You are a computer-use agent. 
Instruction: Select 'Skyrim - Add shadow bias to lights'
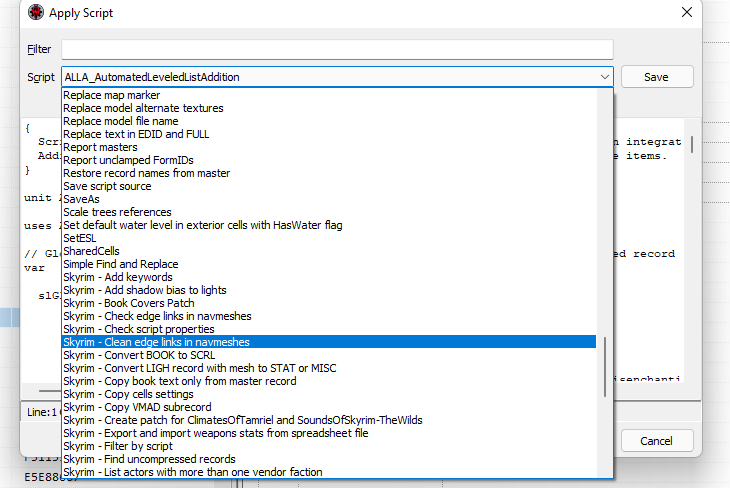tap(329, 290)
